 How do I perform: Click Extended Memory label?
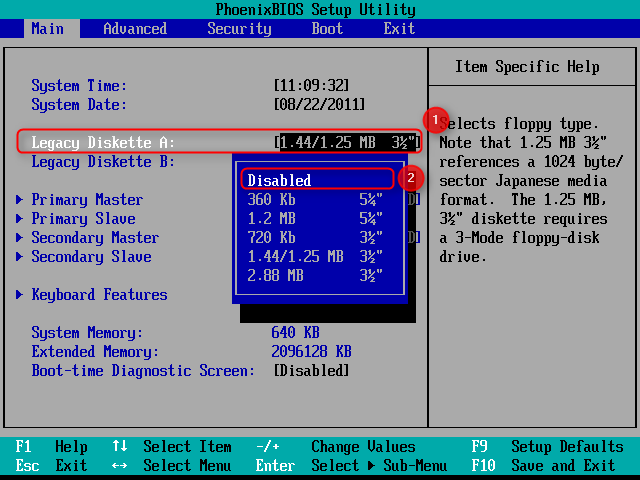coord(95,352)
